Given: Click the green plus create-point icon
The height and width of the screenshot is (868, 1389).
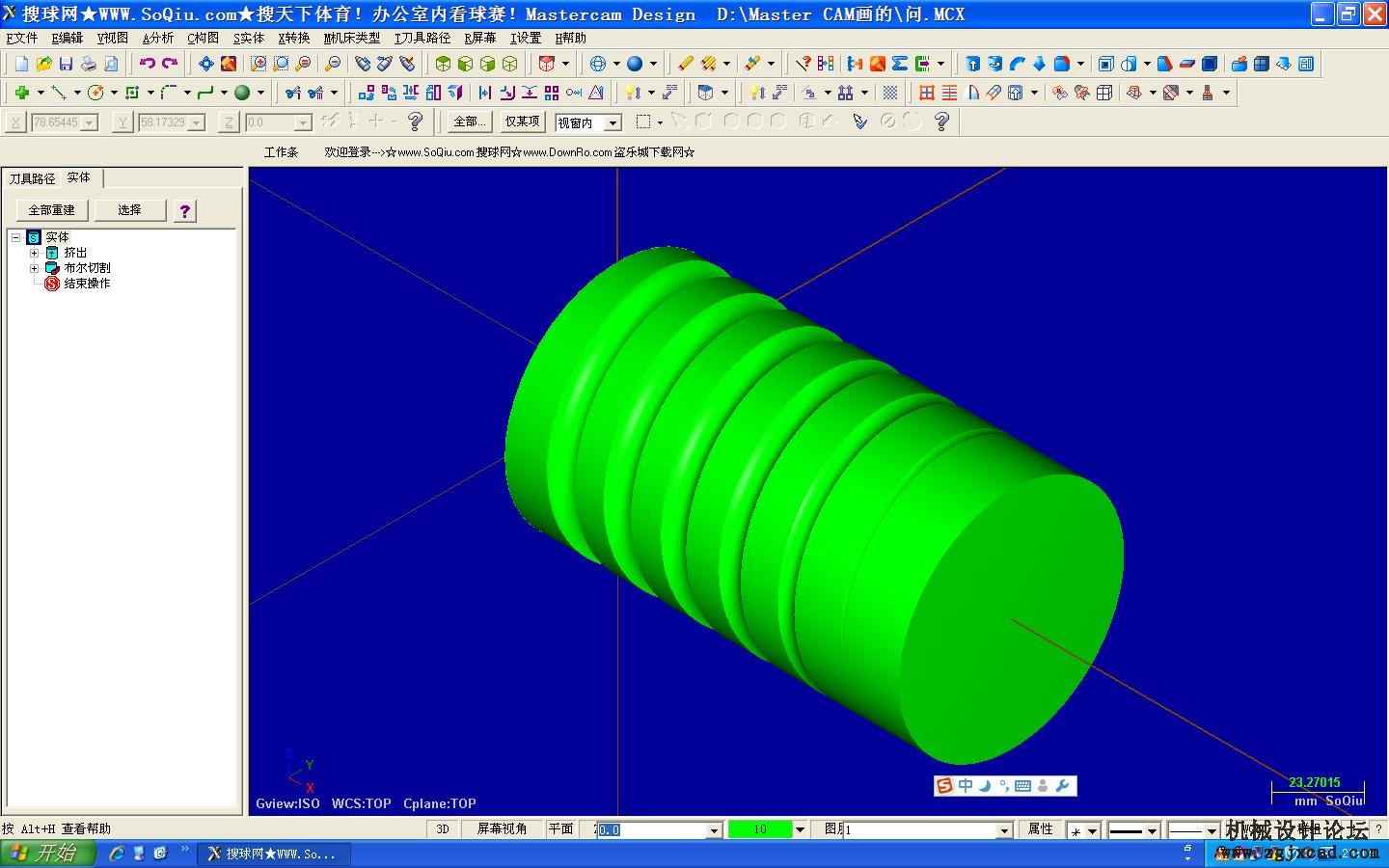Looking at the screenshot, I should point(21,93).
